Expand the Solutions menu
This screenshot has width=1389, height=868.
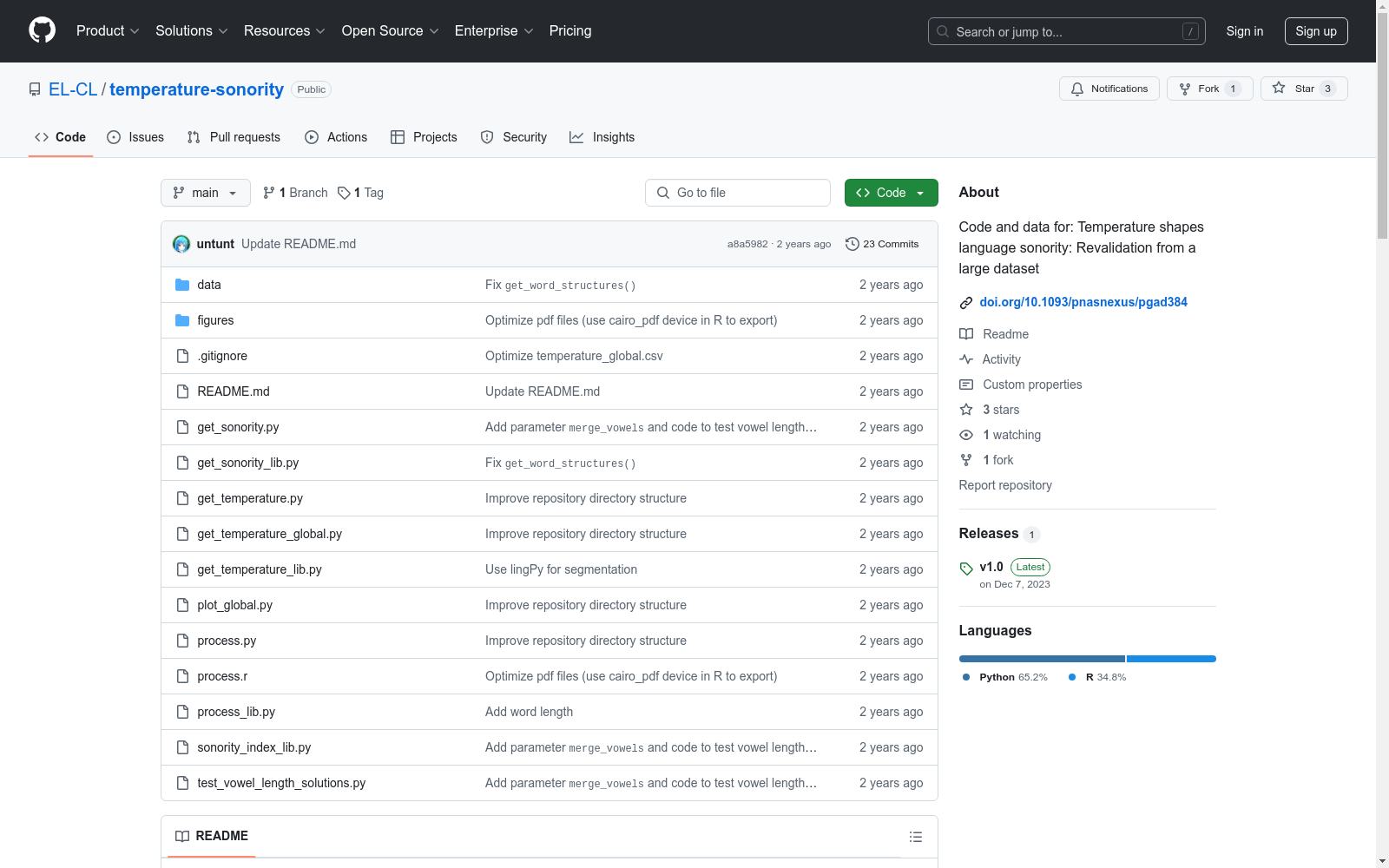pos(192,31)
